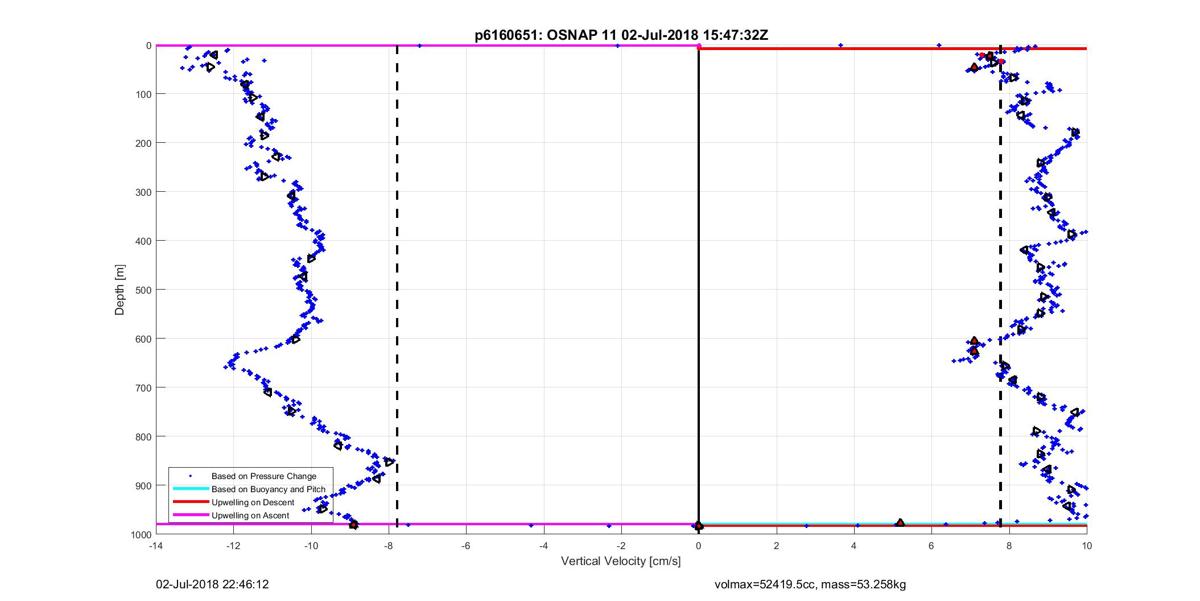The image size is (1200, 601).
Task: Click the x-axis tick label '2'
Action: click(x=776, y=546)
